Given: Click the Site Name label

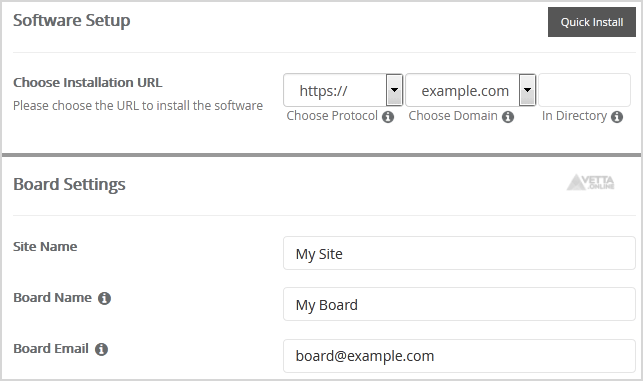Looking at the screenshot, I should (45, 246).
